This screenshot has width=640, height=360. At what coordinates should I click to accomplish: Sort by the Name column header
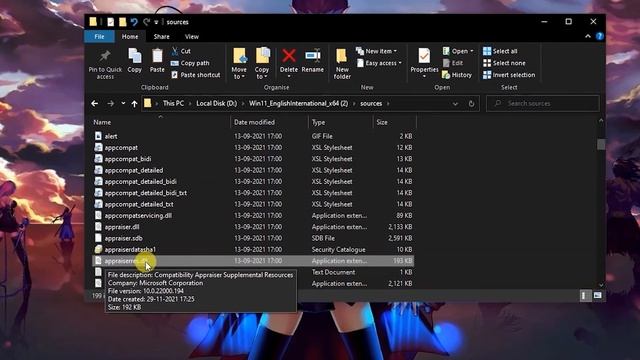(160, 122)
